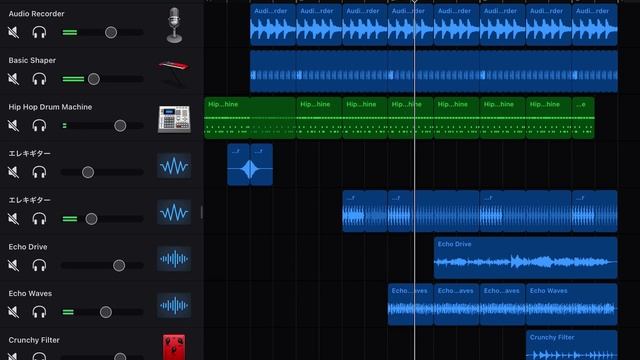Tap waveform icon of エレキギター track above Echo Drive
640x360 pixels.
(x=174, y=212)
